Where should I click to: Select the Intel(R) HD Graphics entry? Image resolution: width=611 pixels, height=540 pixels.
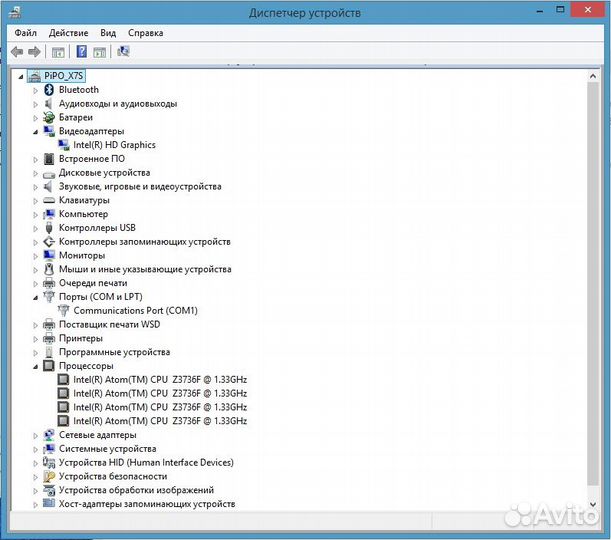coord(115,145)
